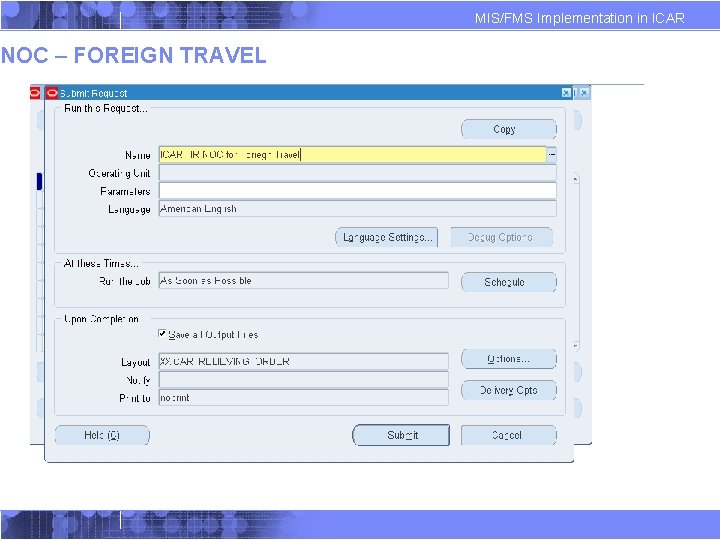Click the Name field with ICAR NOC text
This screenshot has width=720, height=540.
352,154
